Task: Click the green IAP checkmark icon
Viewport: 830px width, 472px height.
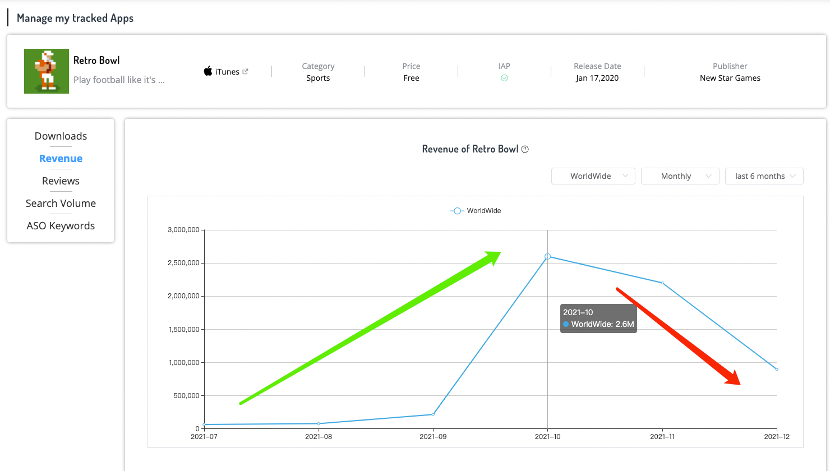Action: click(x=504, y=78)
